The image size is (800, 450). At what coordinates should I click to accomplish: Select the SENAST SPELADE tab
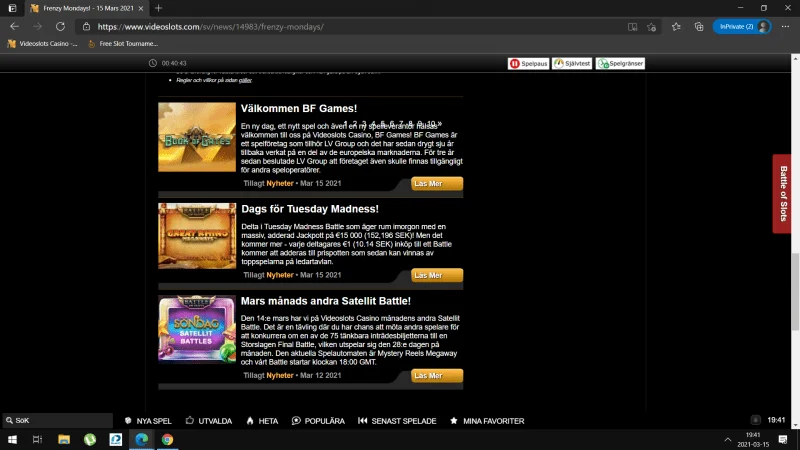pos(397,421)
